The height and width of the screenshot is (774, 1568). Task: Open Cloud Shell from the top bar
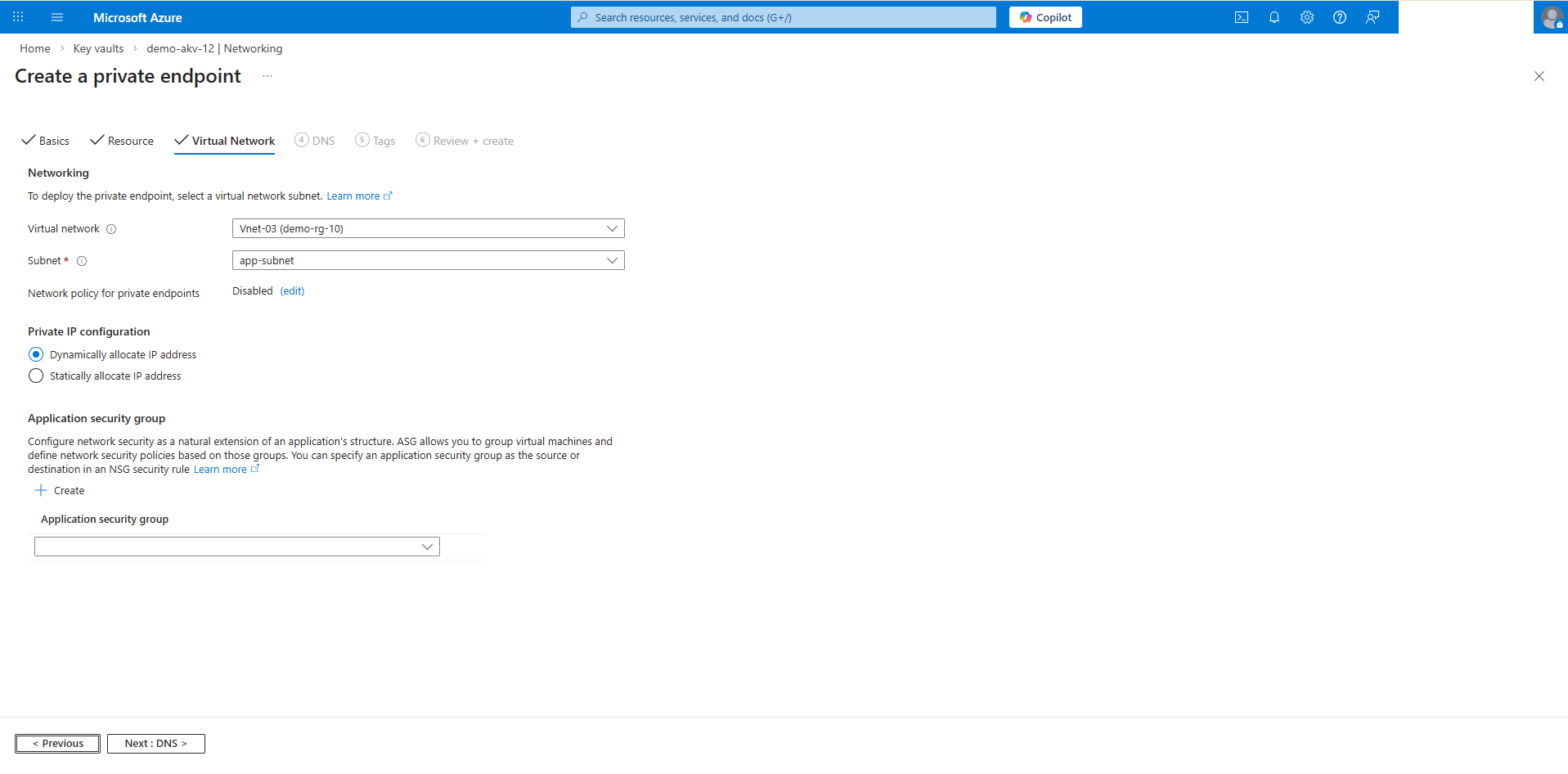[1241, 16]
